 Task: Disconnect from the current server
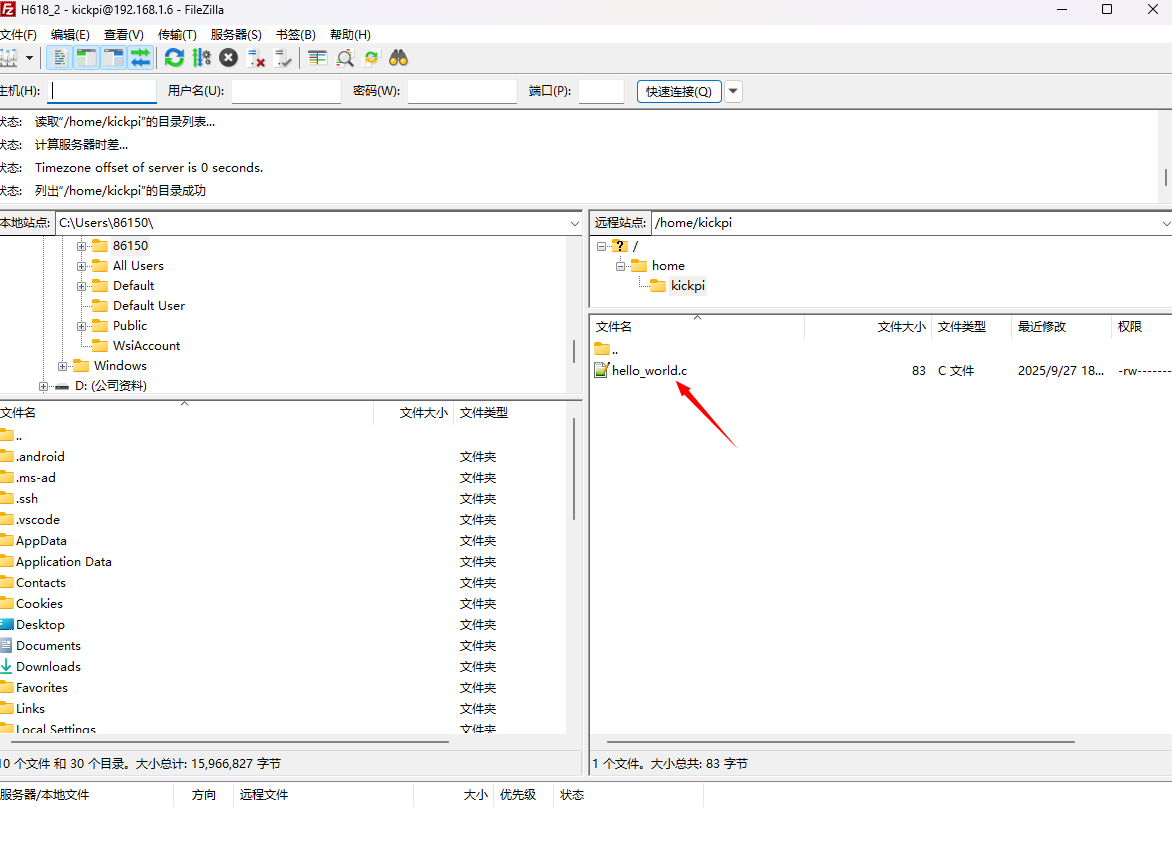coord(256,58)
